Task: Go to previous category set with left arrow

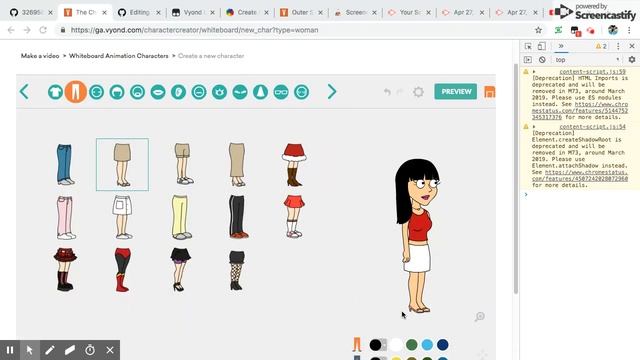Action: coord(24,91)
